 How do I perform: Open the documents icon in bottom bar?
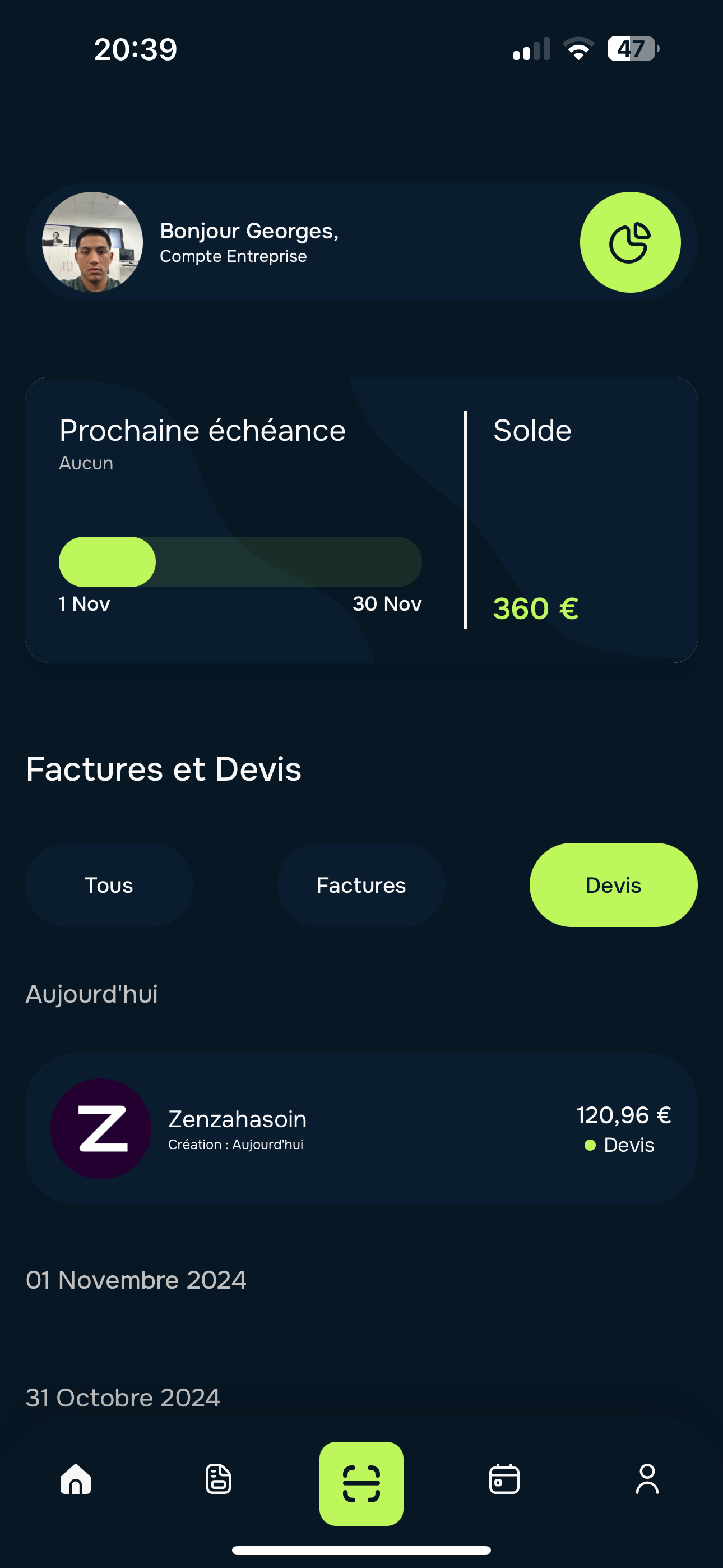pyautogui.click(x=219, y=1479)
